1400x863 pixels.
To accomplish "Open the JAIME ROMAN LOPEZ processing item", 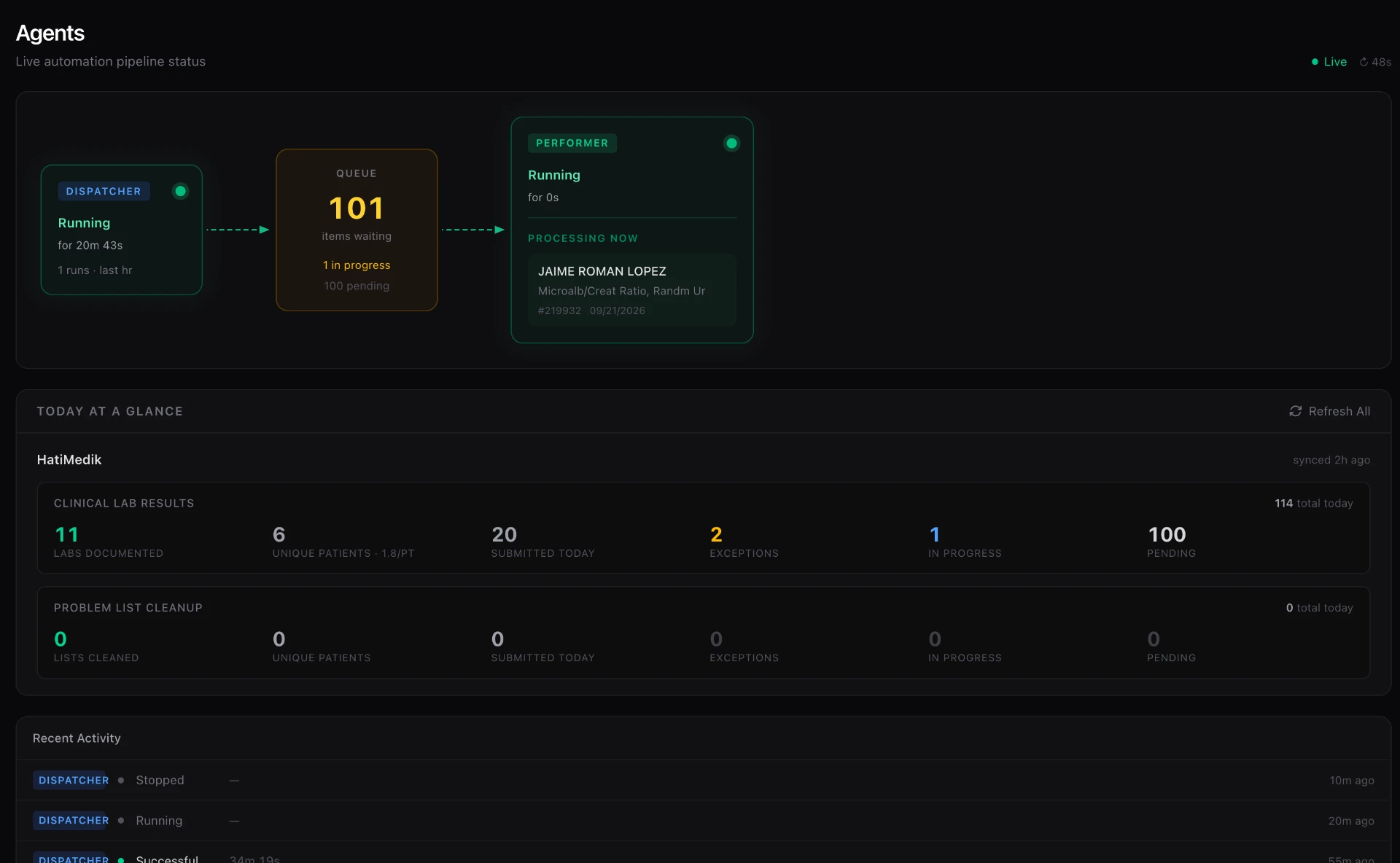I will coord(631,290).
